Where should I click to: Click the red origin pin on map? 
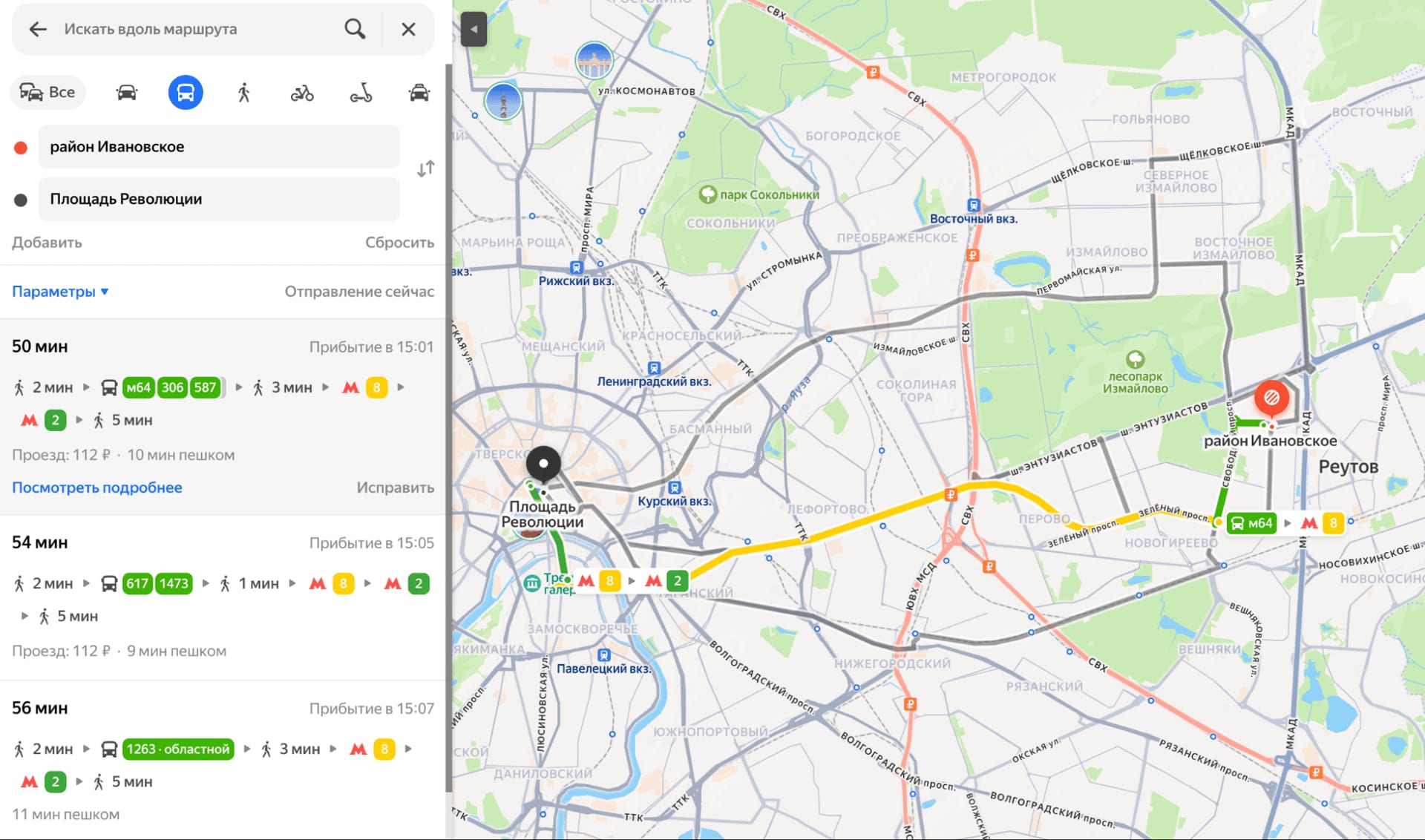coord(1271,399)
